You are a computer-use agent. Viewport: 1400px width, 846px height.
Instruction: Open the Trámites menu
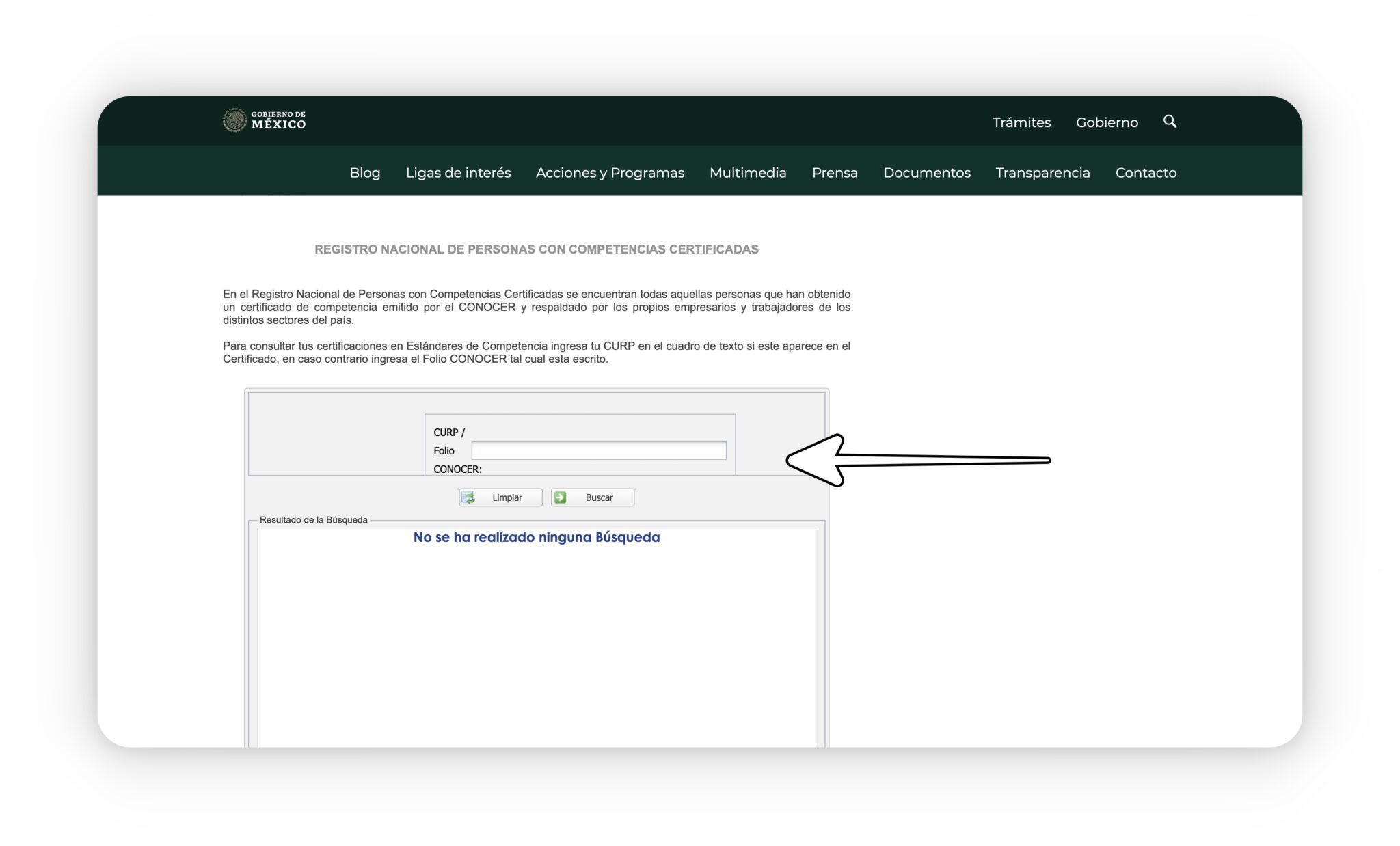[x=1021, y=122]
